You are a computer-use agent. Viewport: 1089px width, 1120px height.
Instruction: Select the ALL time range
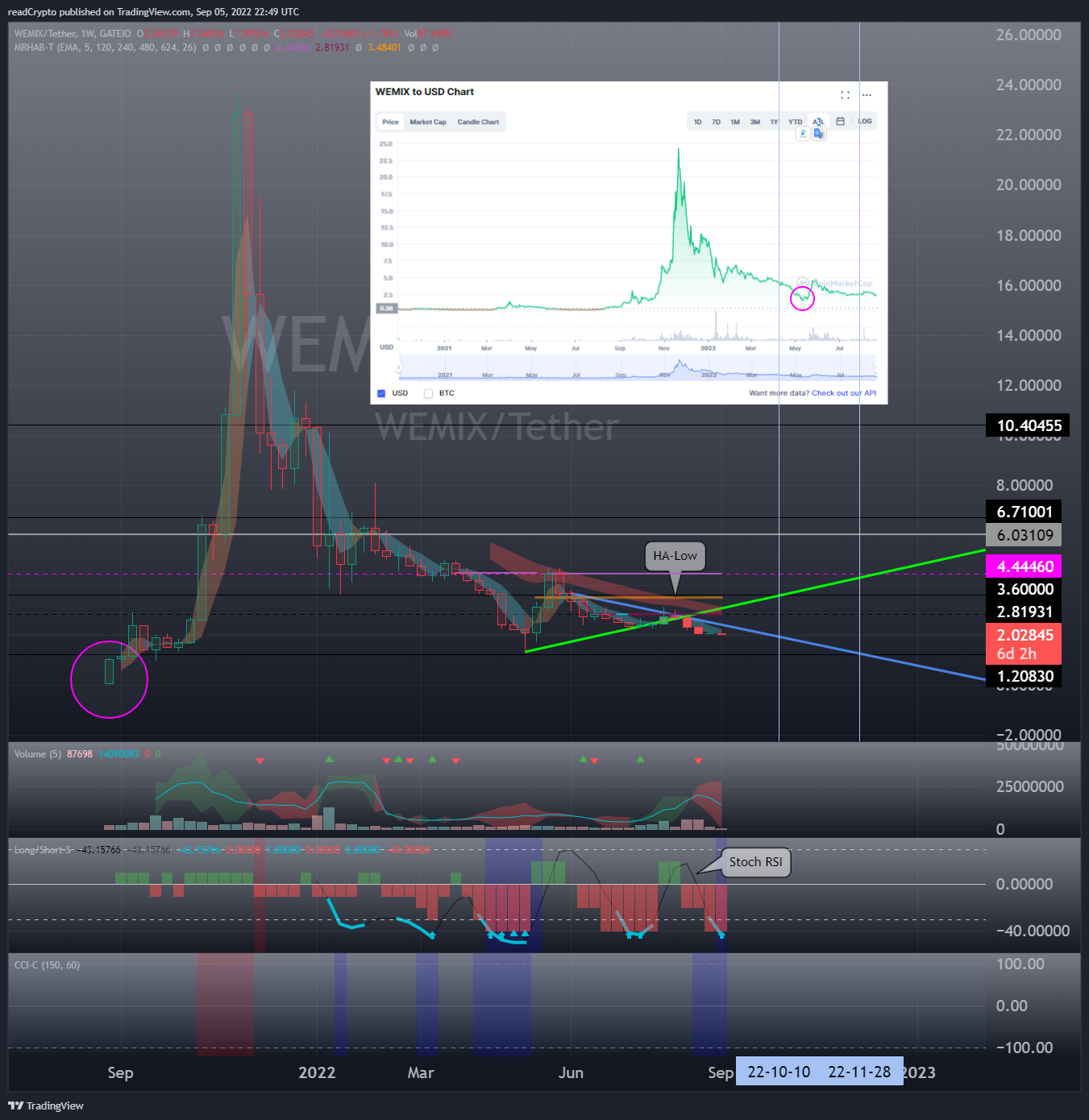818,122
